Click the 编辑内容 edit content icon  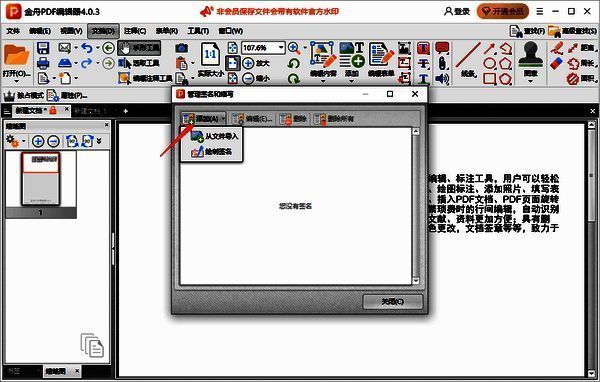(323, 55)
